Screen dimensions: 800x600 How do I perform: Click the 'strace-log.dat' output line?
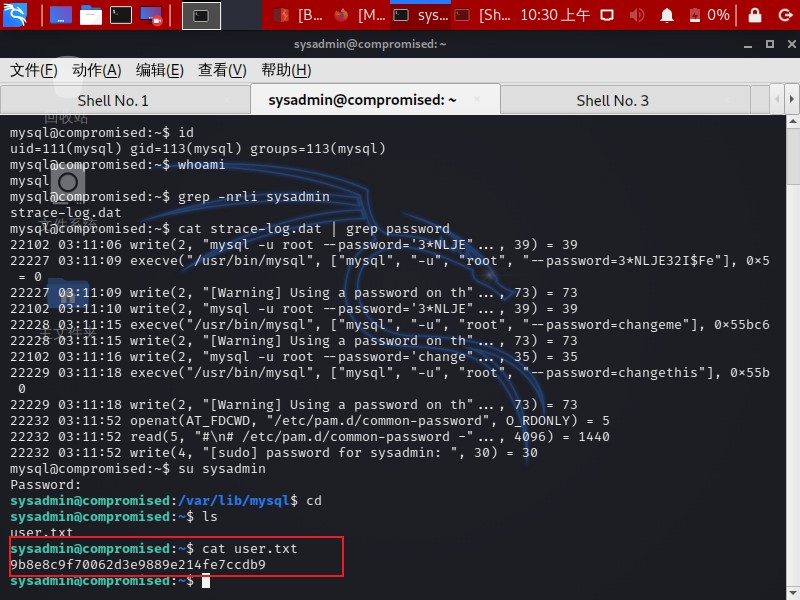point(66,212)
